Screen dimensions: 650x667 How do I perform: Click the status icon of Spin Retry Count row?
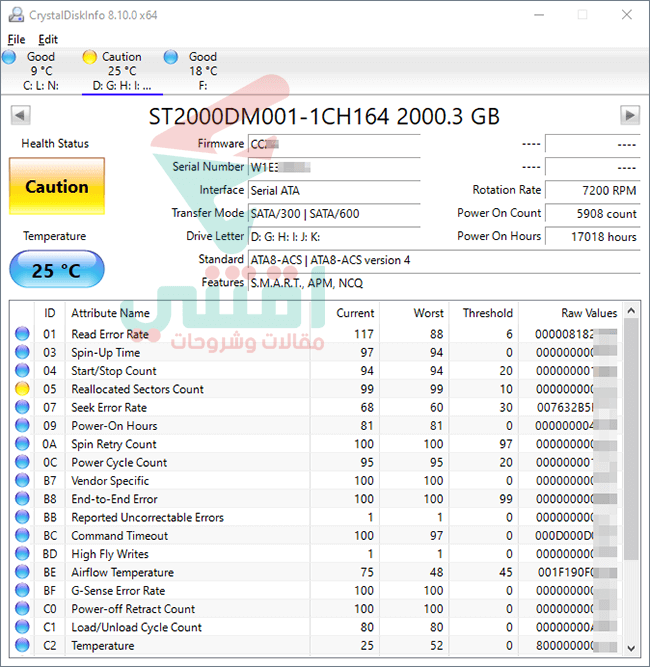(22, 443)
